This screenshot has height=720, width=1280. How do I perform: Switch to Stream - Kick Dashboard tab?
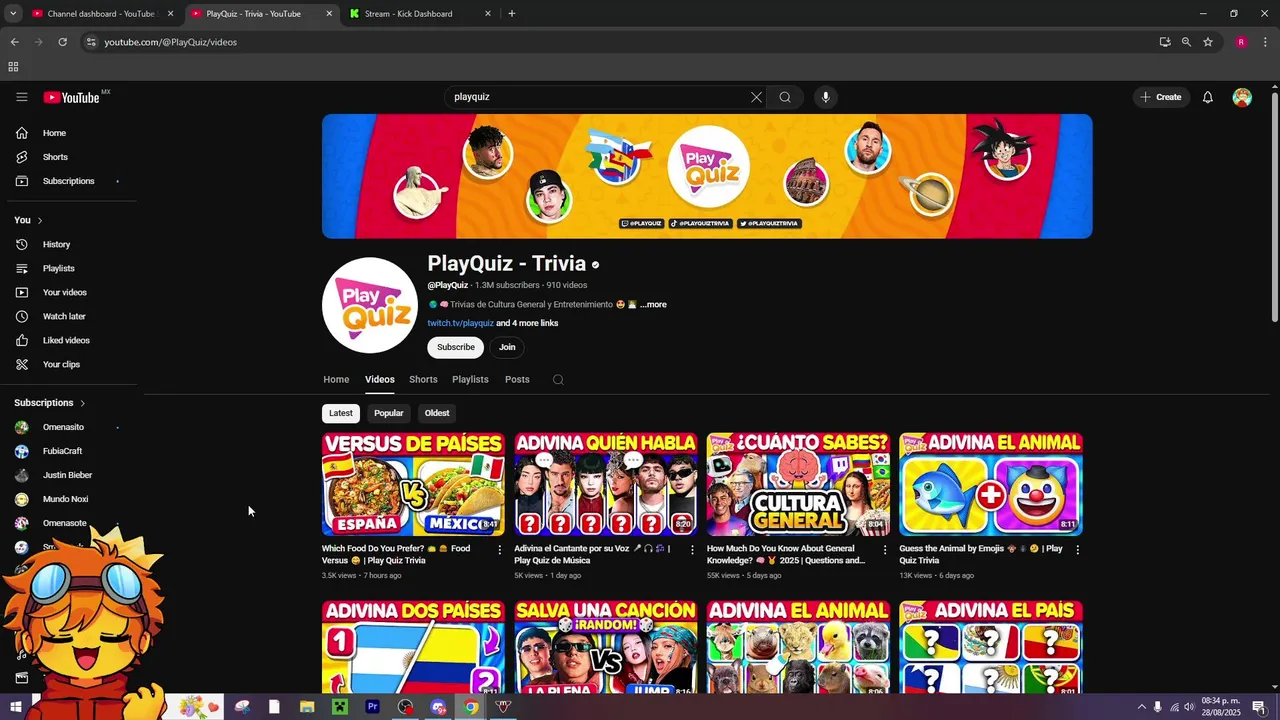pyautogui.click(x=421, y=14)
